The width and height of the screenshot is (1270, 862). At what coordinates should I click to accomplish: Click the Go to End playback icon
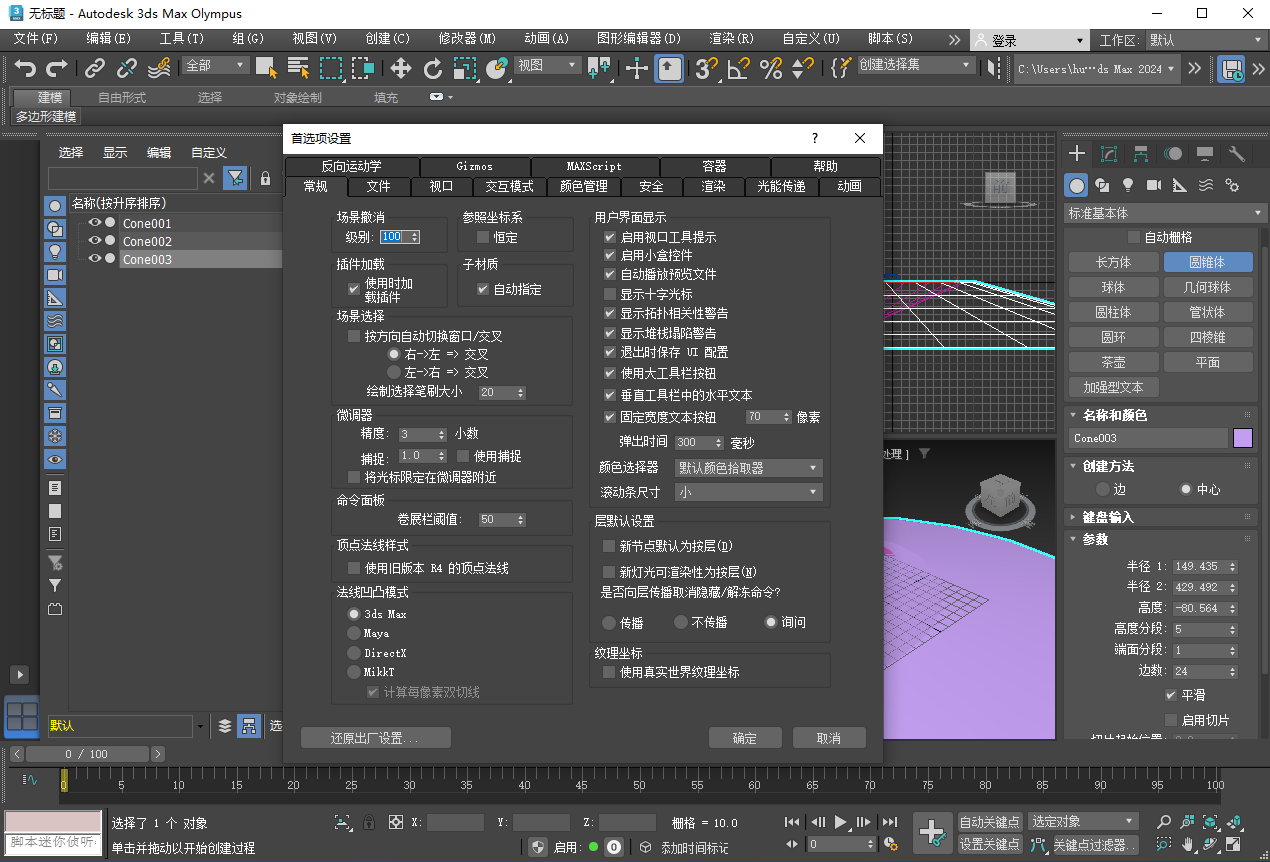click(889, 822)
